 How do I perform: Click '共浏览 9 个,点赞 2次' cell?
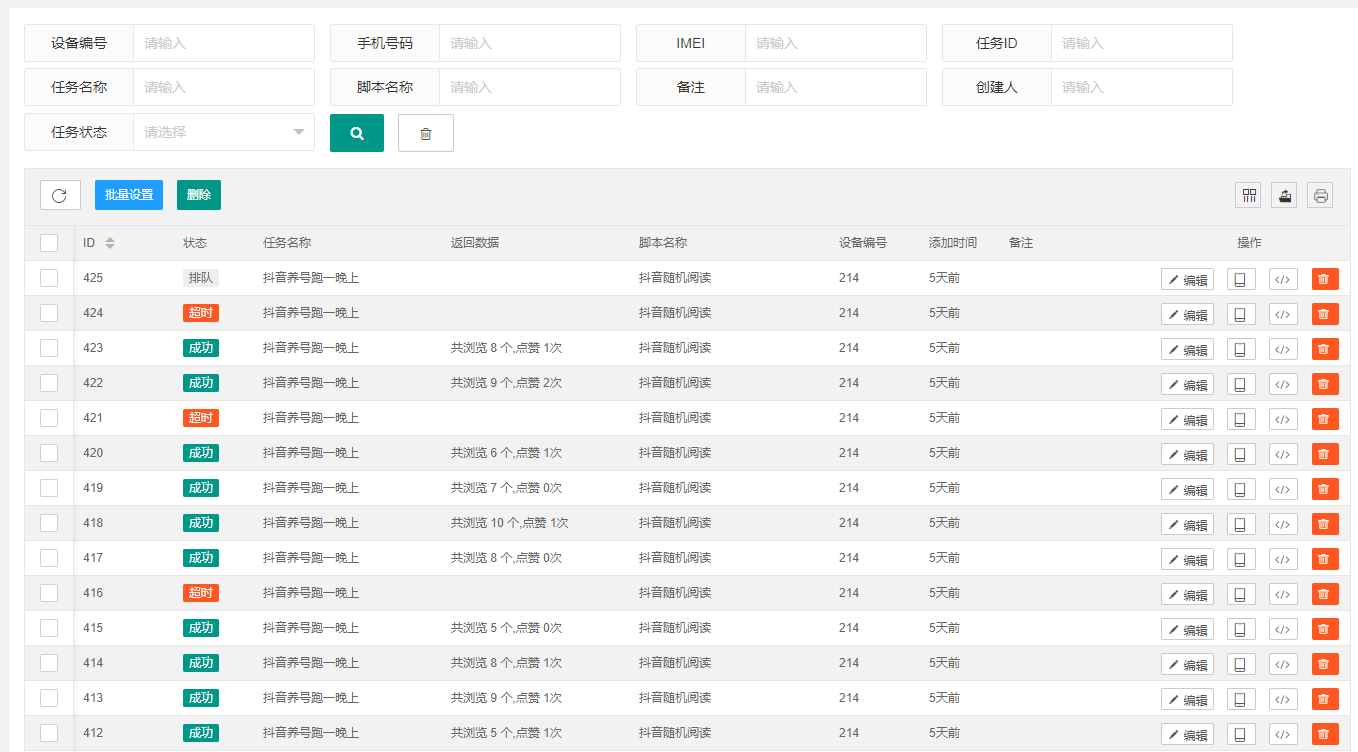pos(506,383)
